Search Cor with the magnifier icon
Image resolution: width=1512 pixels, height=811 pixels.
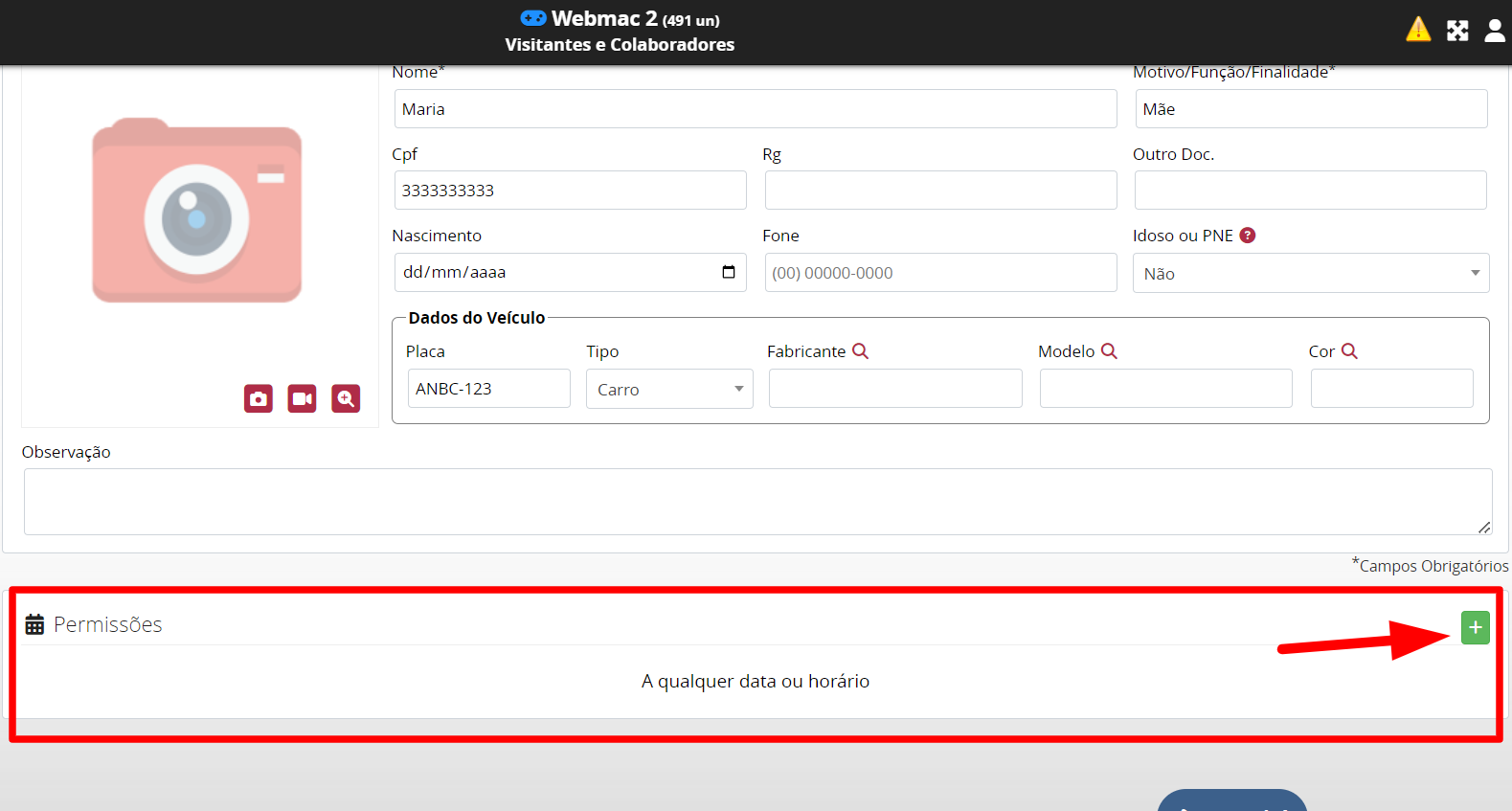pyautogui.click(x=1349, y=351)
